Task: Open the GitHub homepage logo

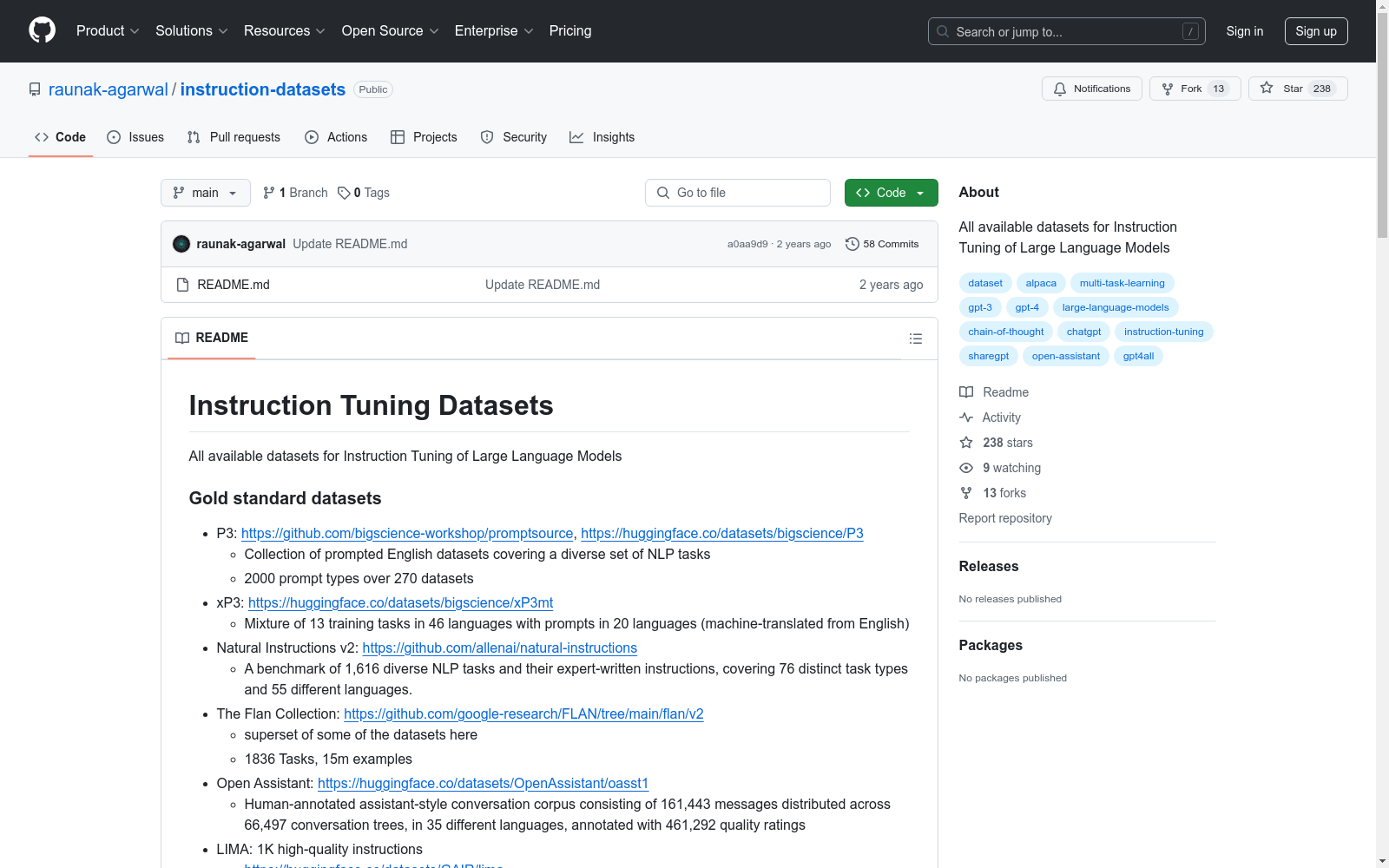Action: coord(42,30)
